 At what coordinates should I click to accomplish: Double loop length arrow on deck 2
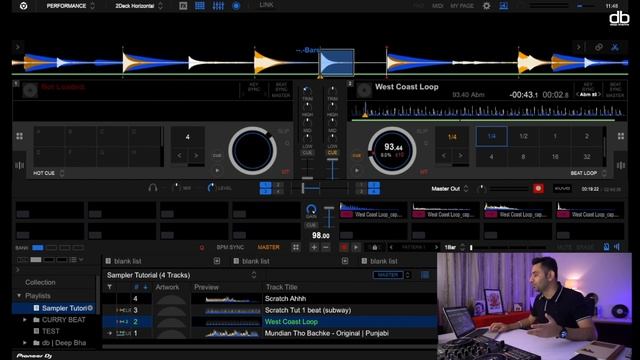[x=460, y=155]
